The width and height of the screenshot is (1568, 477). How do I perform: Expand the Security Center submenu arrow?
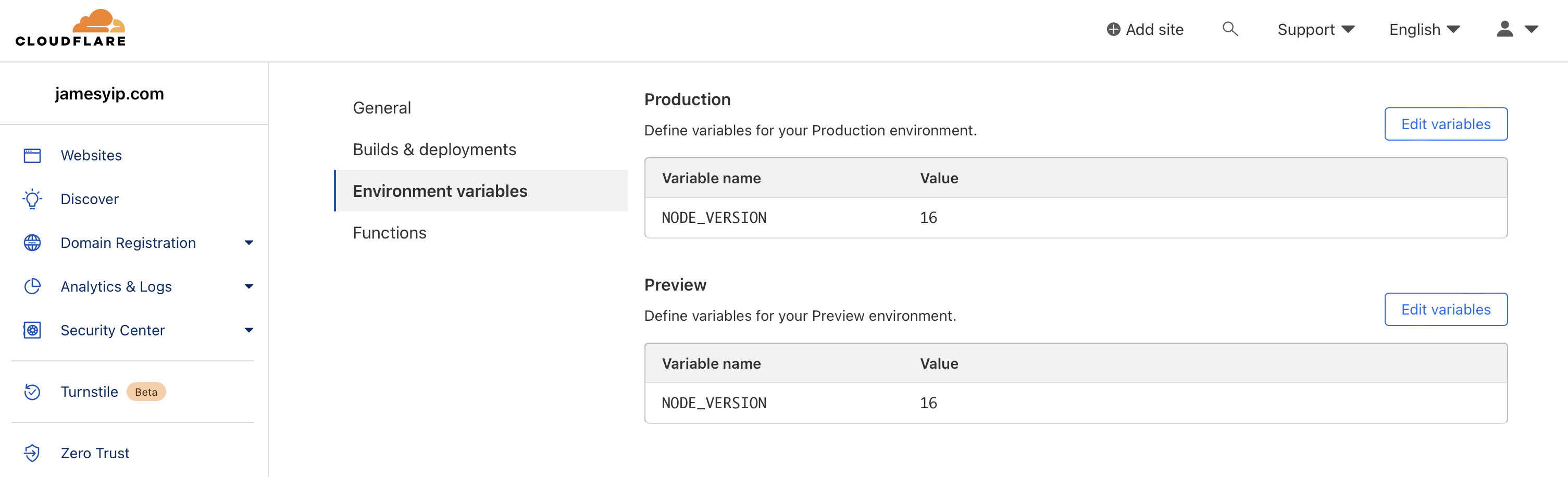click(x=248, y=330)
